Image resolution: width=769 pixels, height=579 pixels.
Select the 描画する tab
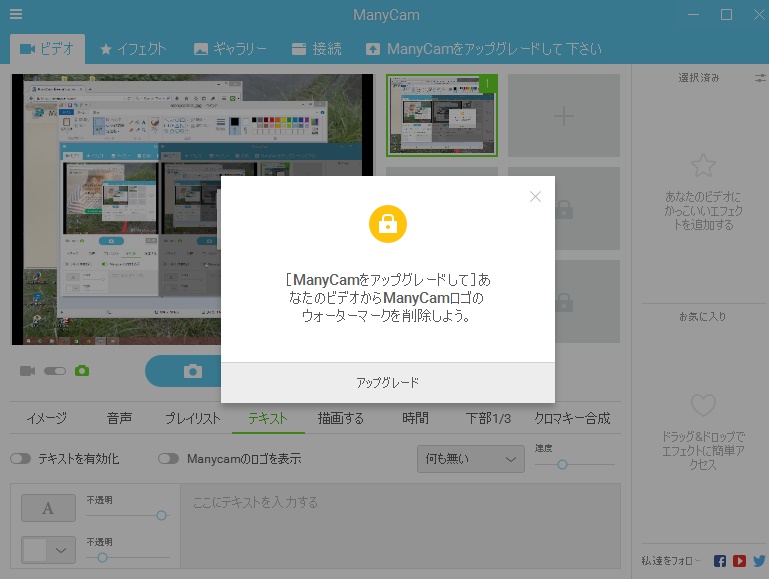click(x=341, y=418)
